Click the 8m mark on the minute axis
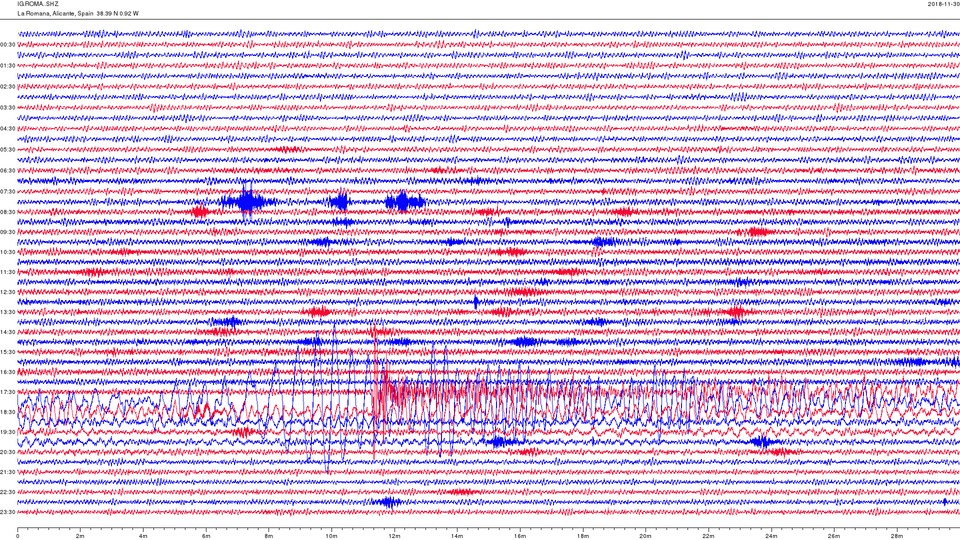The height and width of the screenshot is (540, 960). (269, 536)
